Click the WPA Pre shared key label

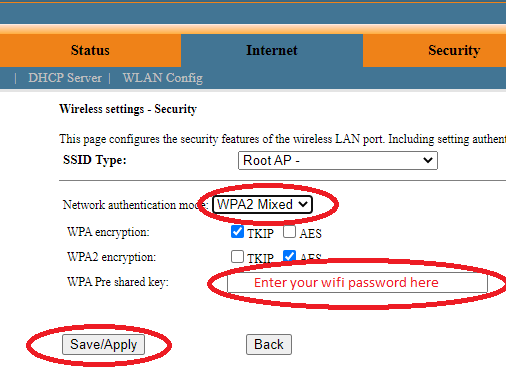(x=118, y=282)
